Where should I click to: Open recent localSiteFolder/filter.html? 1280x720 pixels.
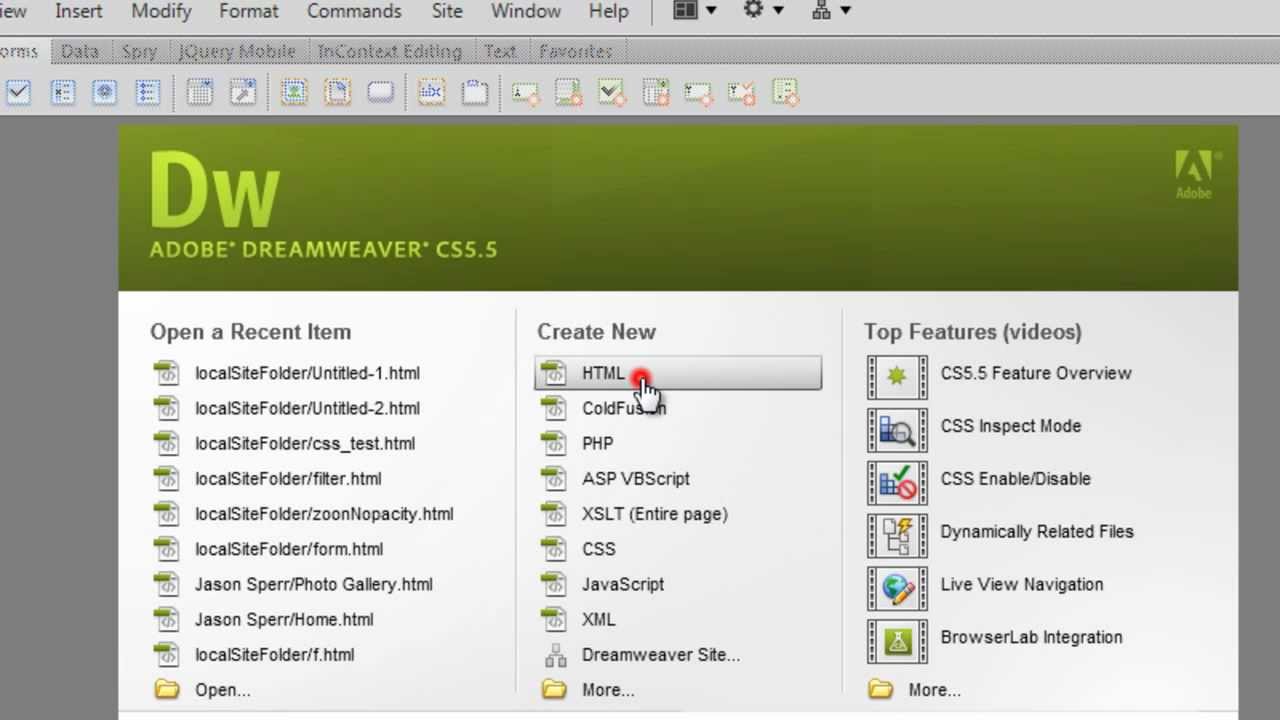point(288,478)
